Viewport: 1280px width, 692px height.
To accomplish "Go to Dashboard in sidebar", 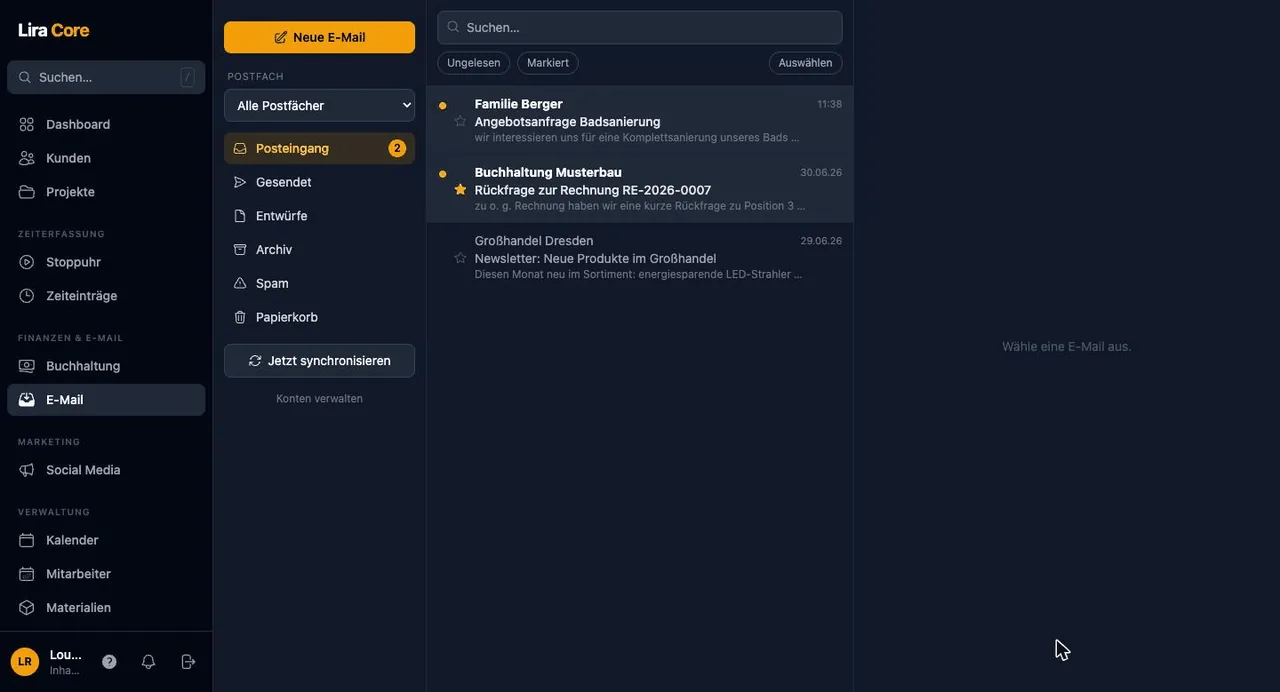I will tap(106, 125).
